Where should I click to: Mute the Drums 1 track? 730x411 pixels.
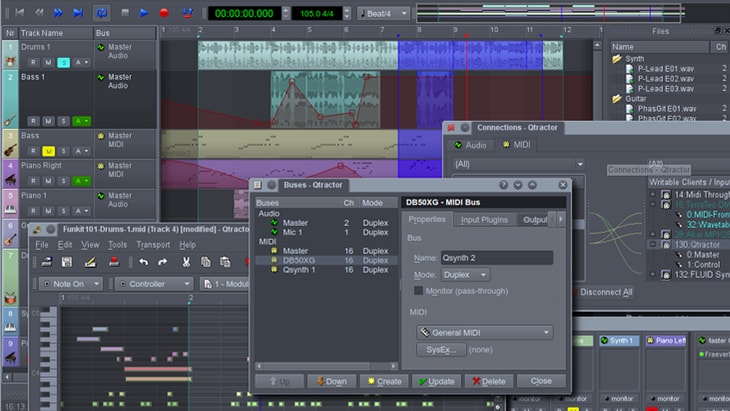click(48, 62)
